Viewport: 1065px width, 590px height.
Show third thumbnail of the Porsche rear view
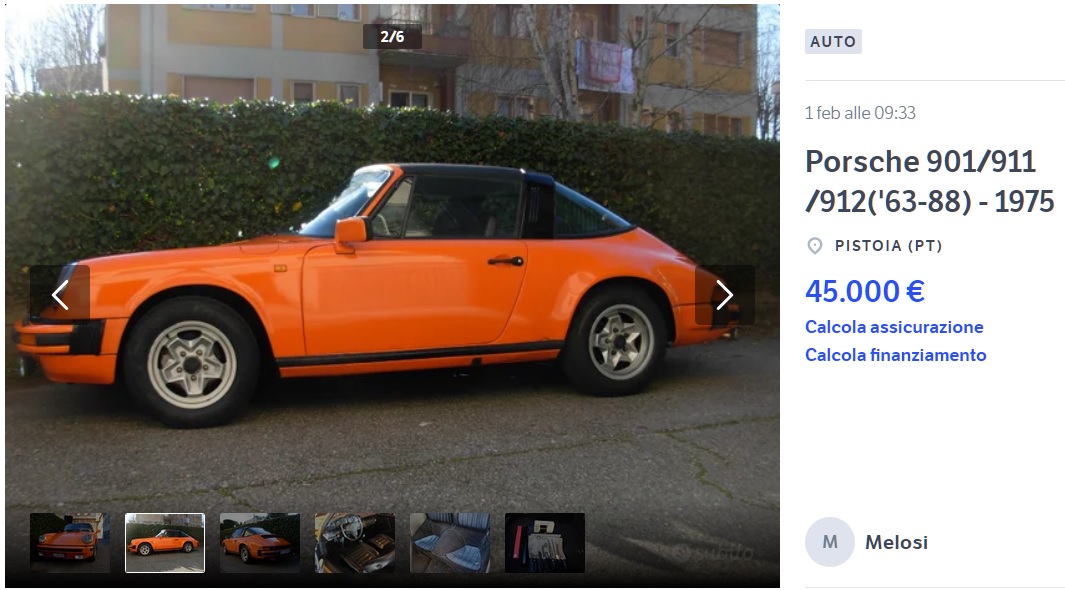[259, 543]
